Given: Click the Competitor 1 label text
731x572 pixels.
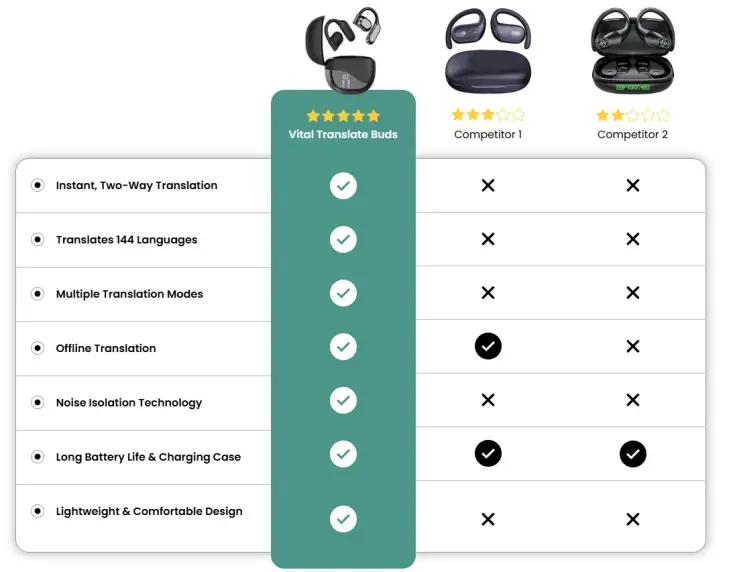Looking at the screenshot, I should pos(488,134).
